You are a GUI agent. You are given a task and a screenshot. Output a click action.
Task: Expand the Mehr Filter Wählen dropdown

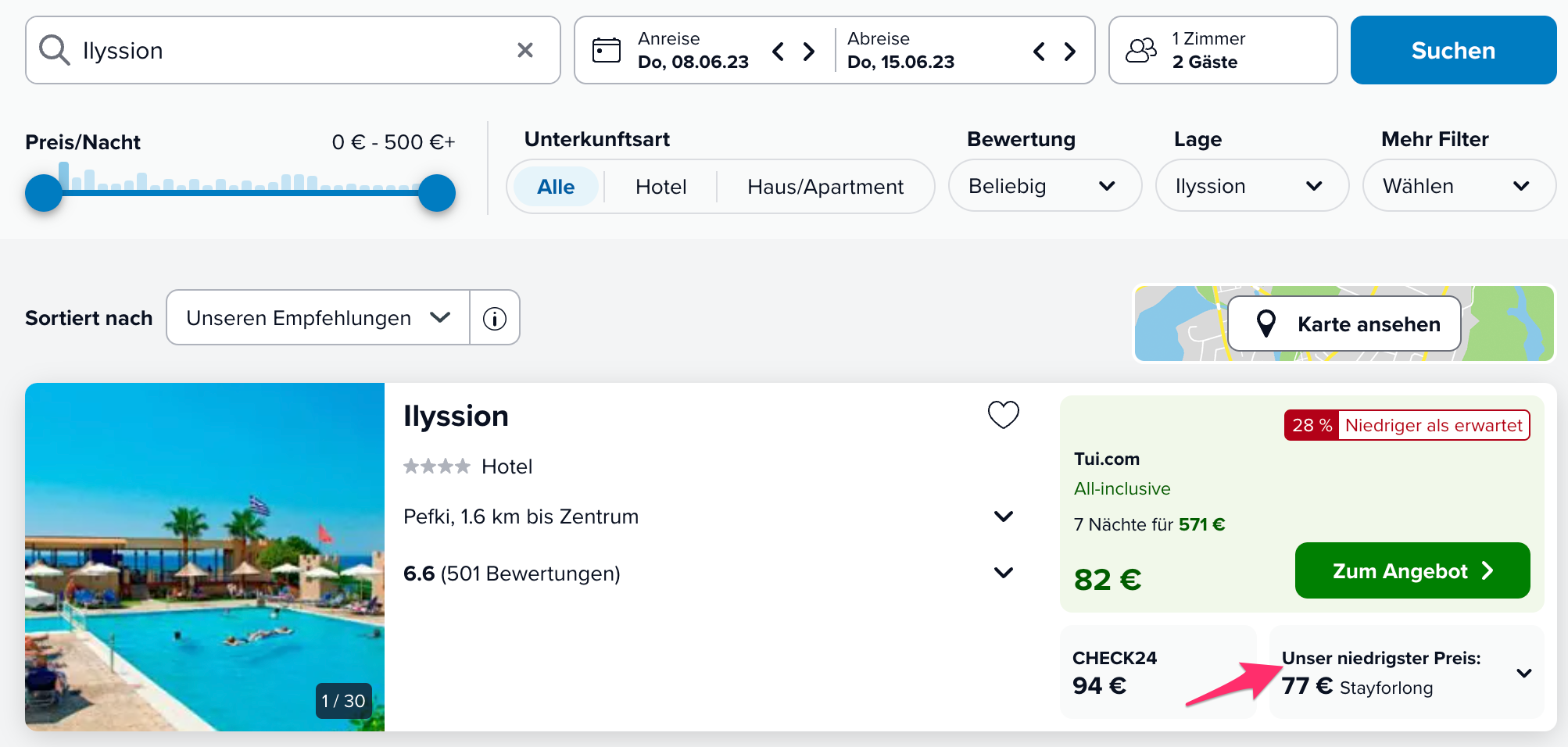(x=1459, y=186)
